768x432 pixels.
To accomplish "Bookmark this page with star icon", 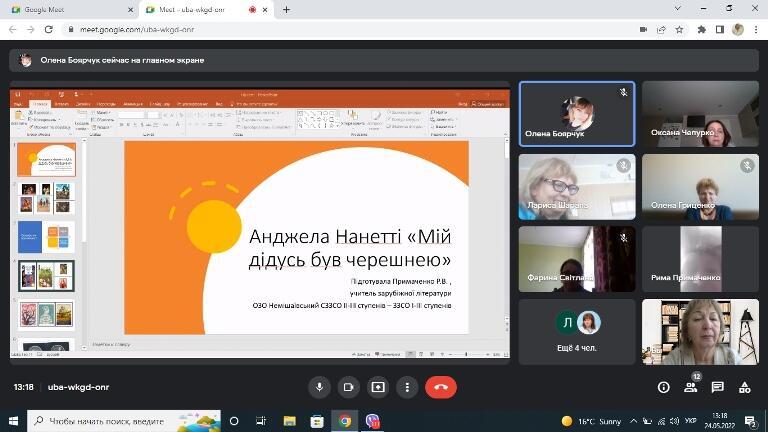I will (679, 30).
